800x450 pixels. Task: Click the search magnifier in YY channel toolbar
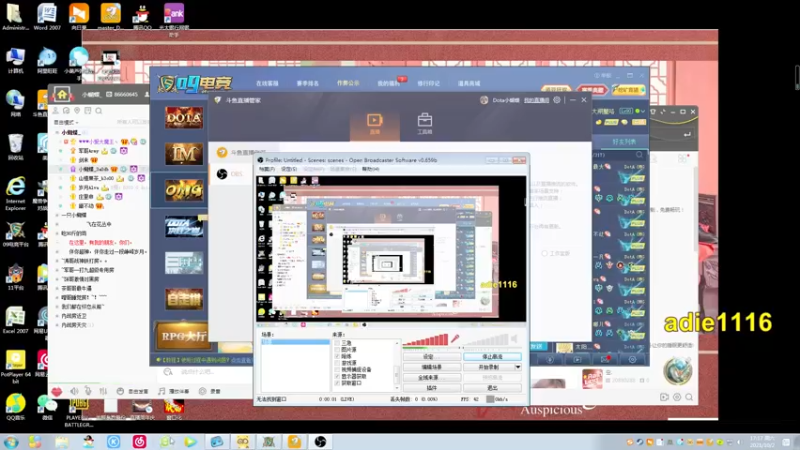point(99,111)
